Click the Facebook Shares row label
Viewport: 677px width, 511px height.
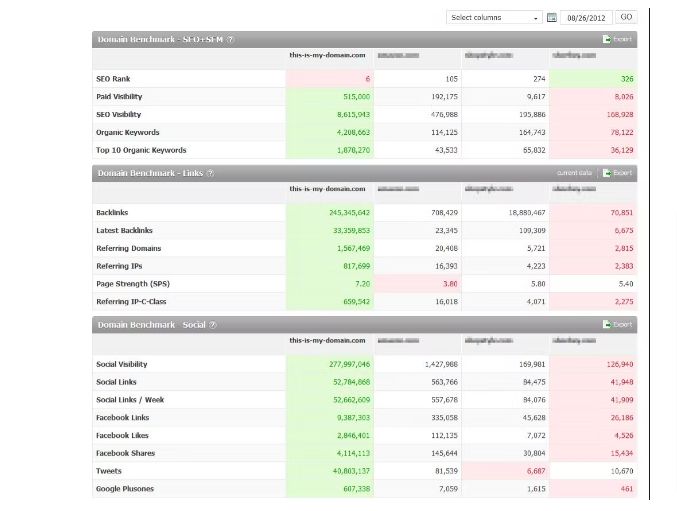(126, 453)
